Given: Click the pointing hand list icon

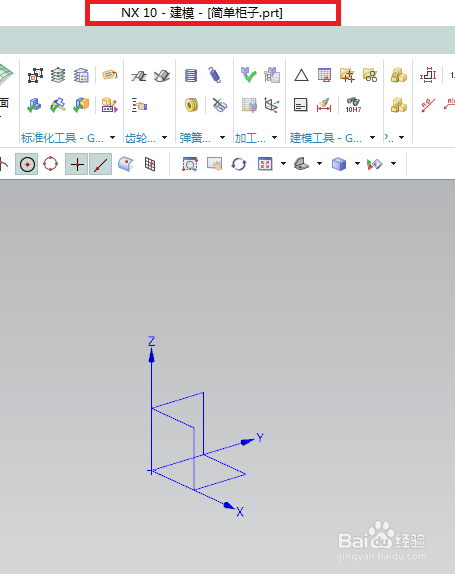Looking at the screenshot, I should pyautogui.click(x=139, y=105).
